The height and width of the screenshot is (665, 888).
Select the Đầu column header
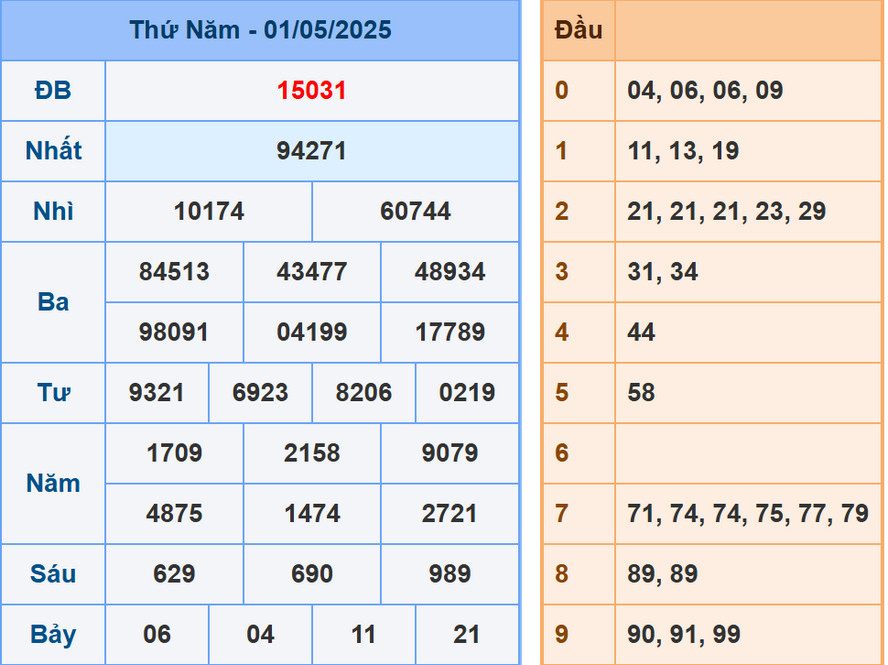click(x=578, y=30)
